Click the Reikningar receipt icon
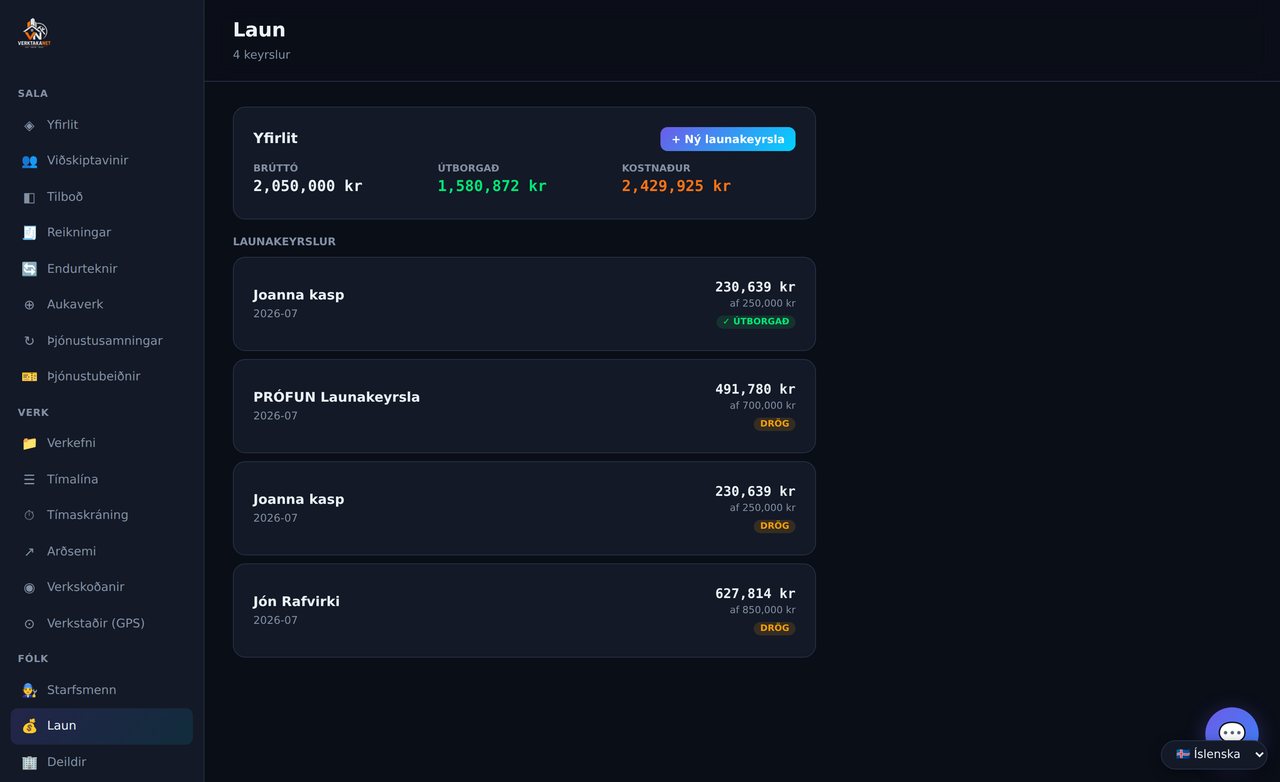Image resolution: width=1280 pixels, height=782 pixels. point(29,233)
